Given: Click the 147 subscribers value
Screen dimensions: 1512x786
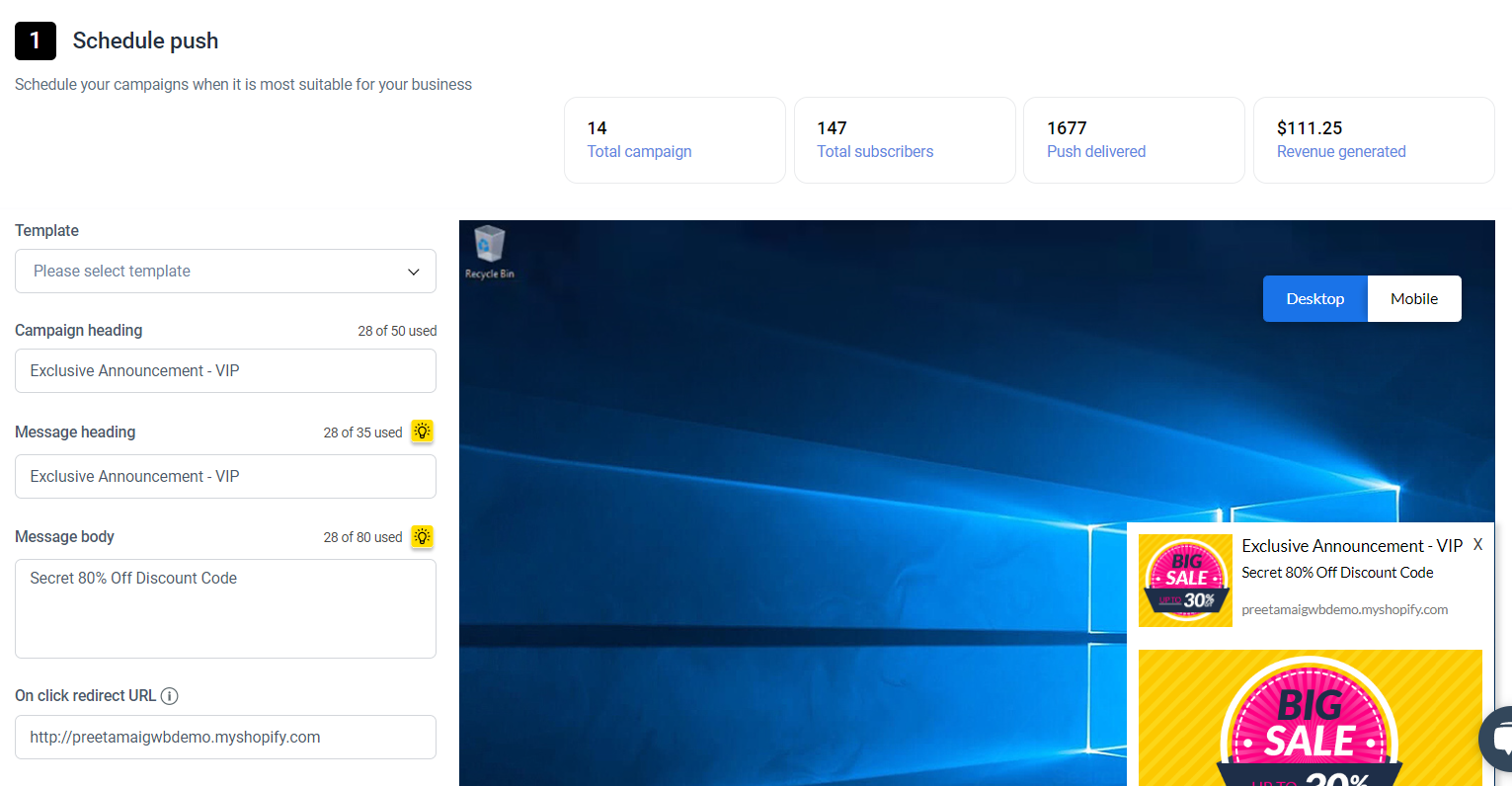Looking at the screenshot, I should [x=832, y=128].
